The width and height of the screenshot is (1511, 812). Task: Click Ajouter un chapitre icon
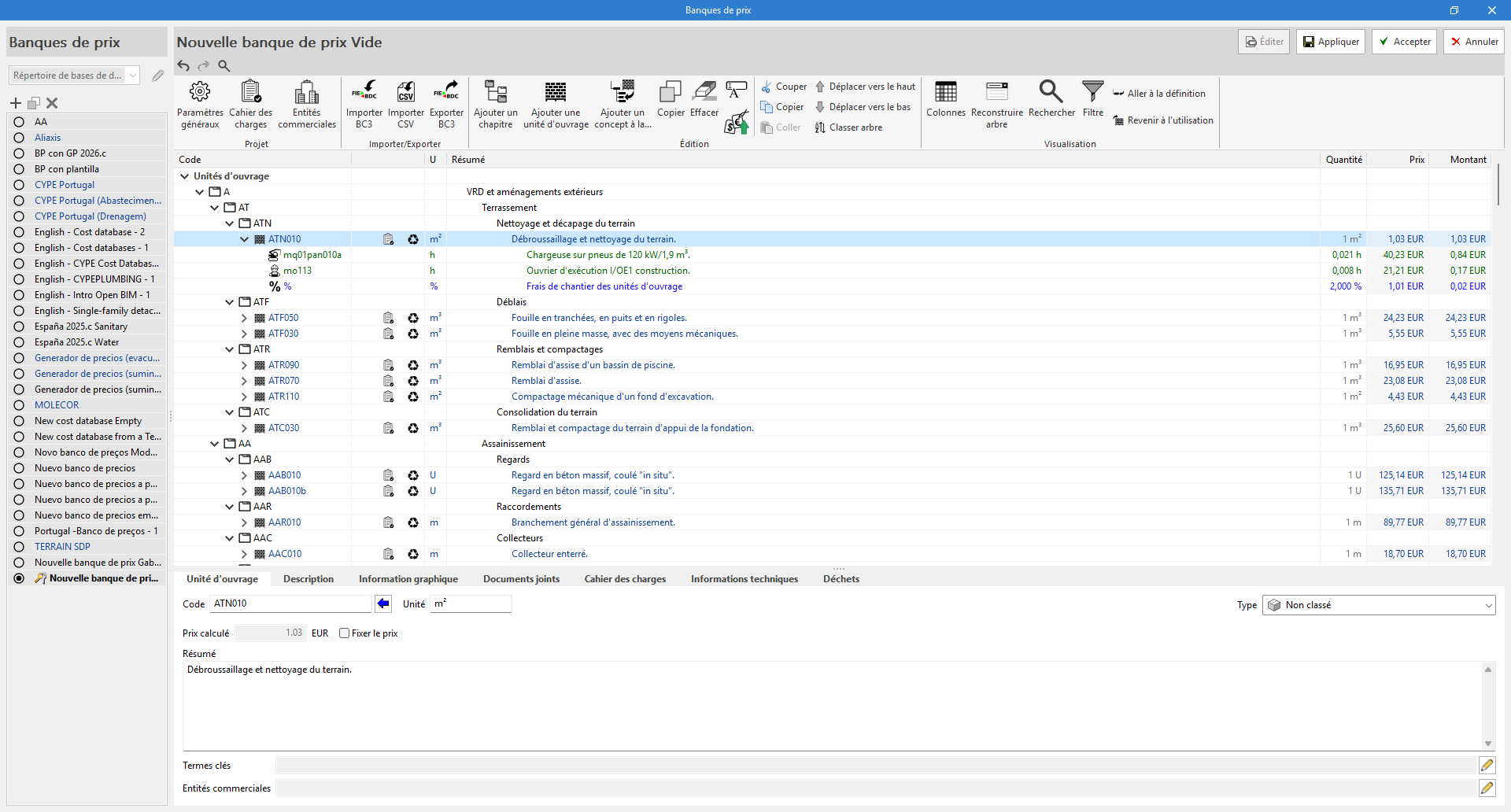pos(495,93)
